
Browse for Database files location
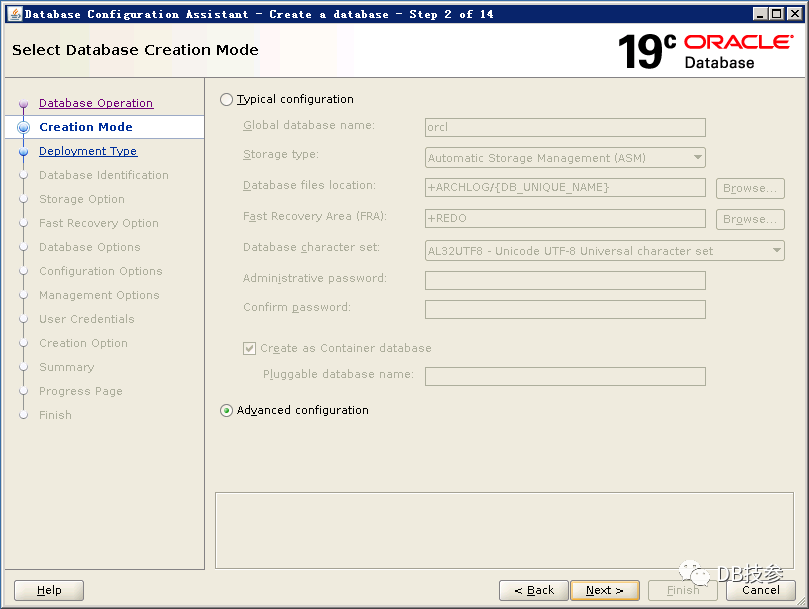(x=750, y=188)
